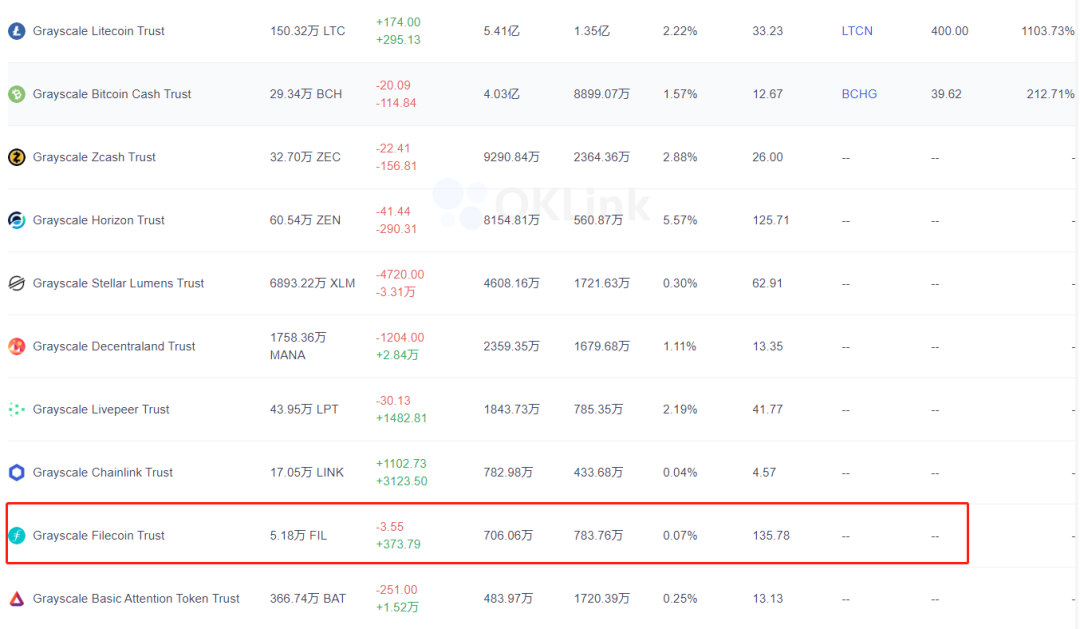This screenshot has width=1080, height=629.
Task: Click the -156.81 Zcash change value
Action: tap(396, 166)
